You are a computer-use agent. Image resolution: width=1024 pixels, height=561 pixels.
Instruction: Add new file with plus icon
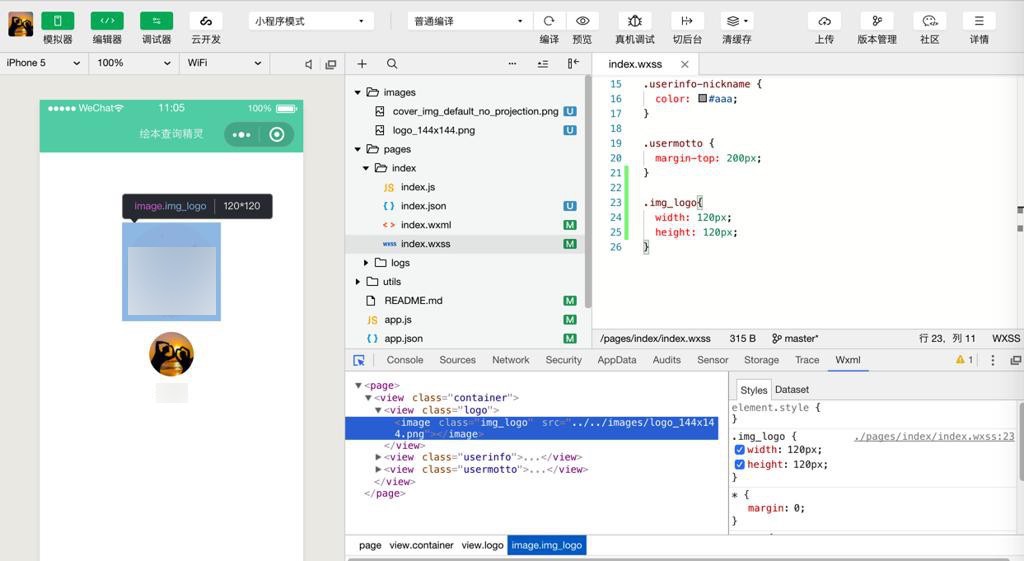pyautogui.click(x=362, y=63)
